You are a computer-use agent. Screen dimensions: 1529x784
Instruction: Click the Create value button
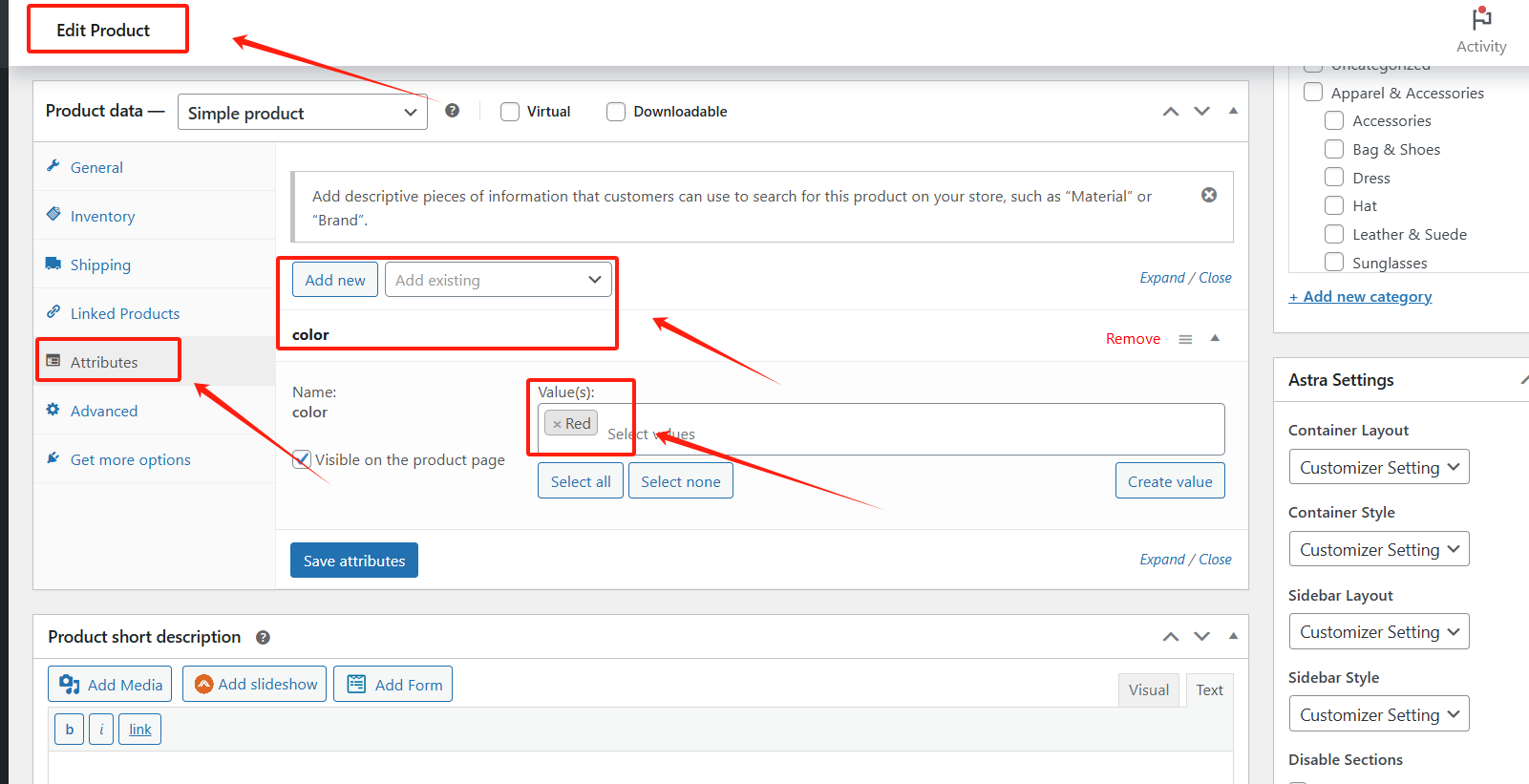tap(1170, 481)
